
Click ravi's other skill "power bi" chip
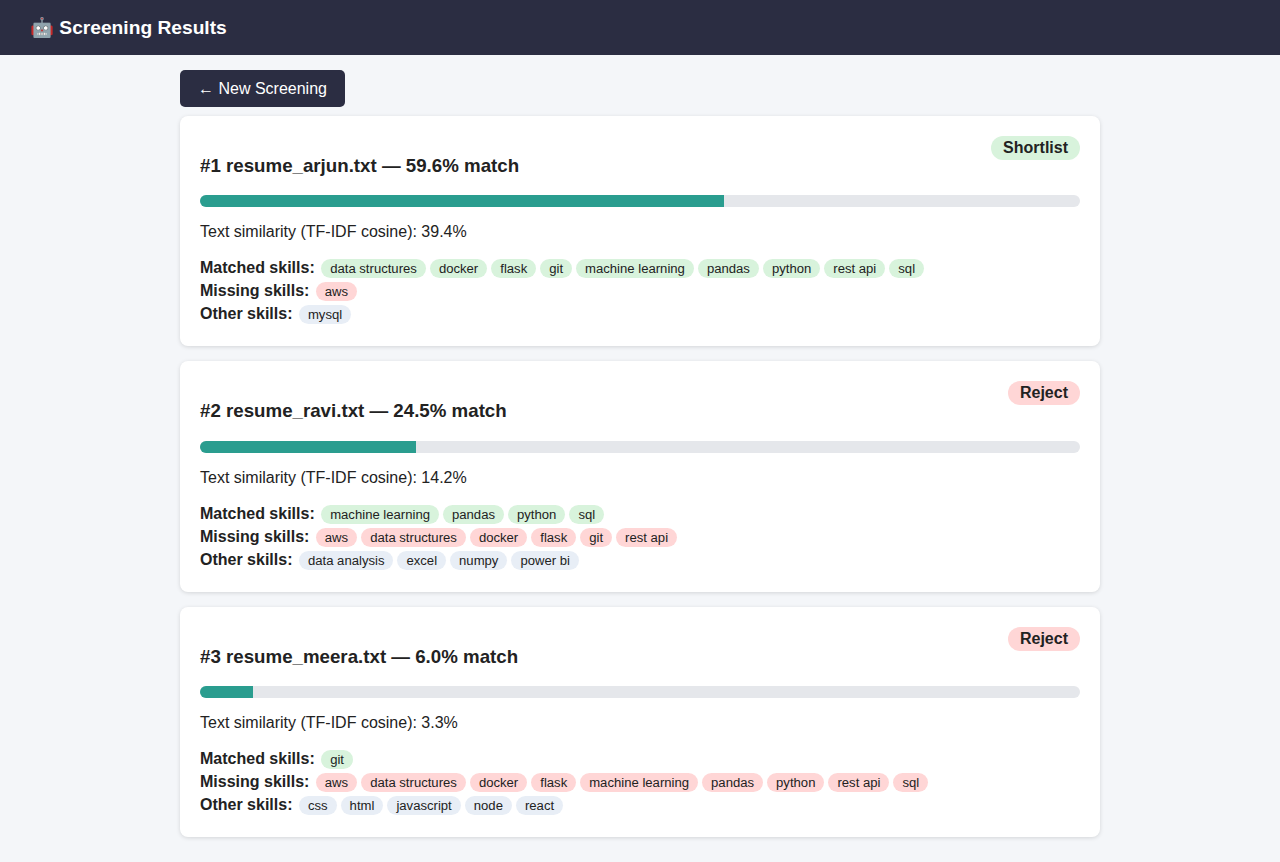(545, 561)
